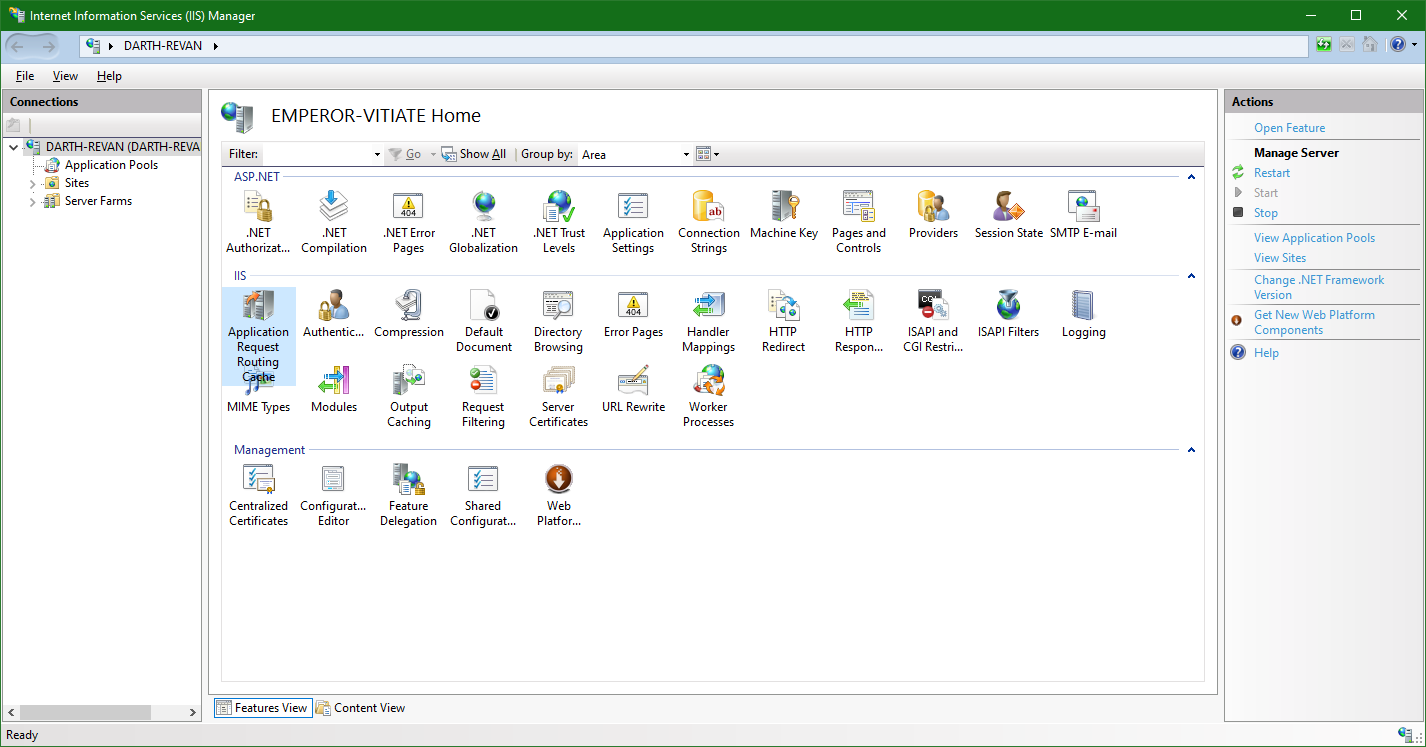Open Session State settings

[1007, 215]
